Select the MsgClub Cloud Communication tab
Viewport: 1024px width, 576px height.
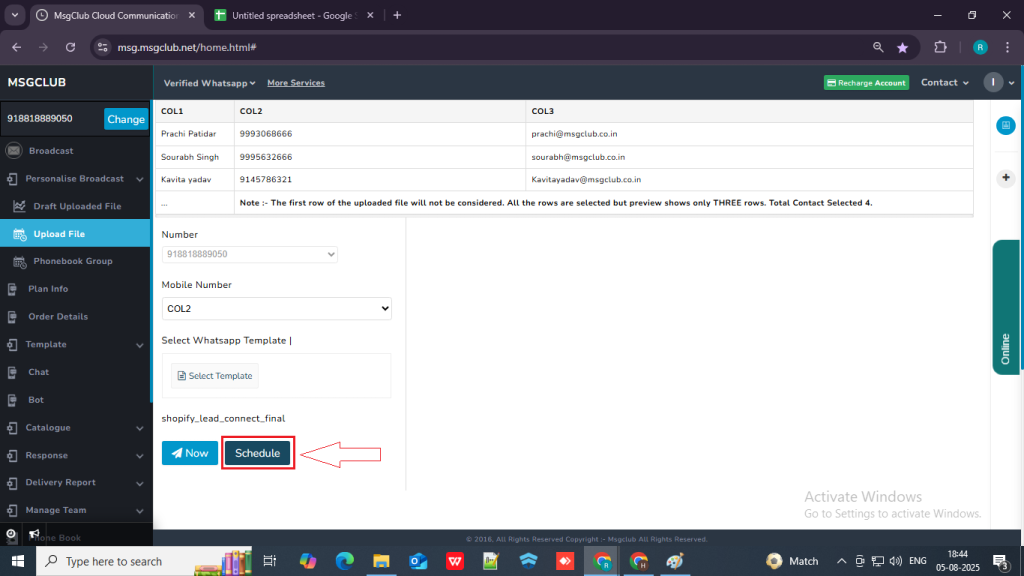(x=116, y=15)
